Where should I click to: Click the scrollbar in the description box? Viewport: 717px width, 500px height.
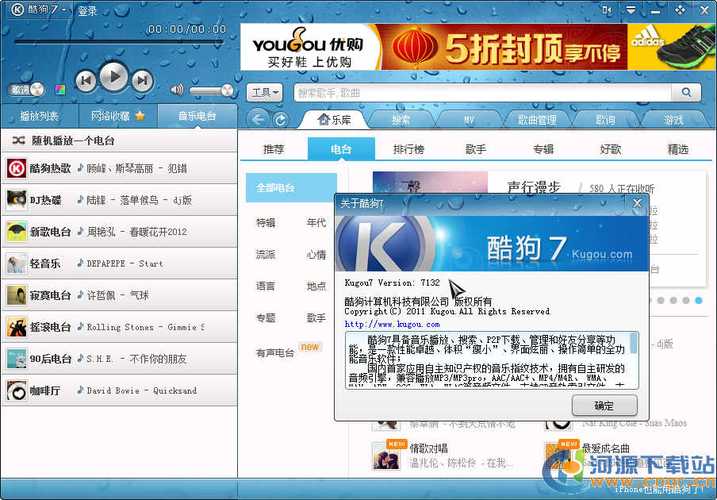click(x=634, y=343)
